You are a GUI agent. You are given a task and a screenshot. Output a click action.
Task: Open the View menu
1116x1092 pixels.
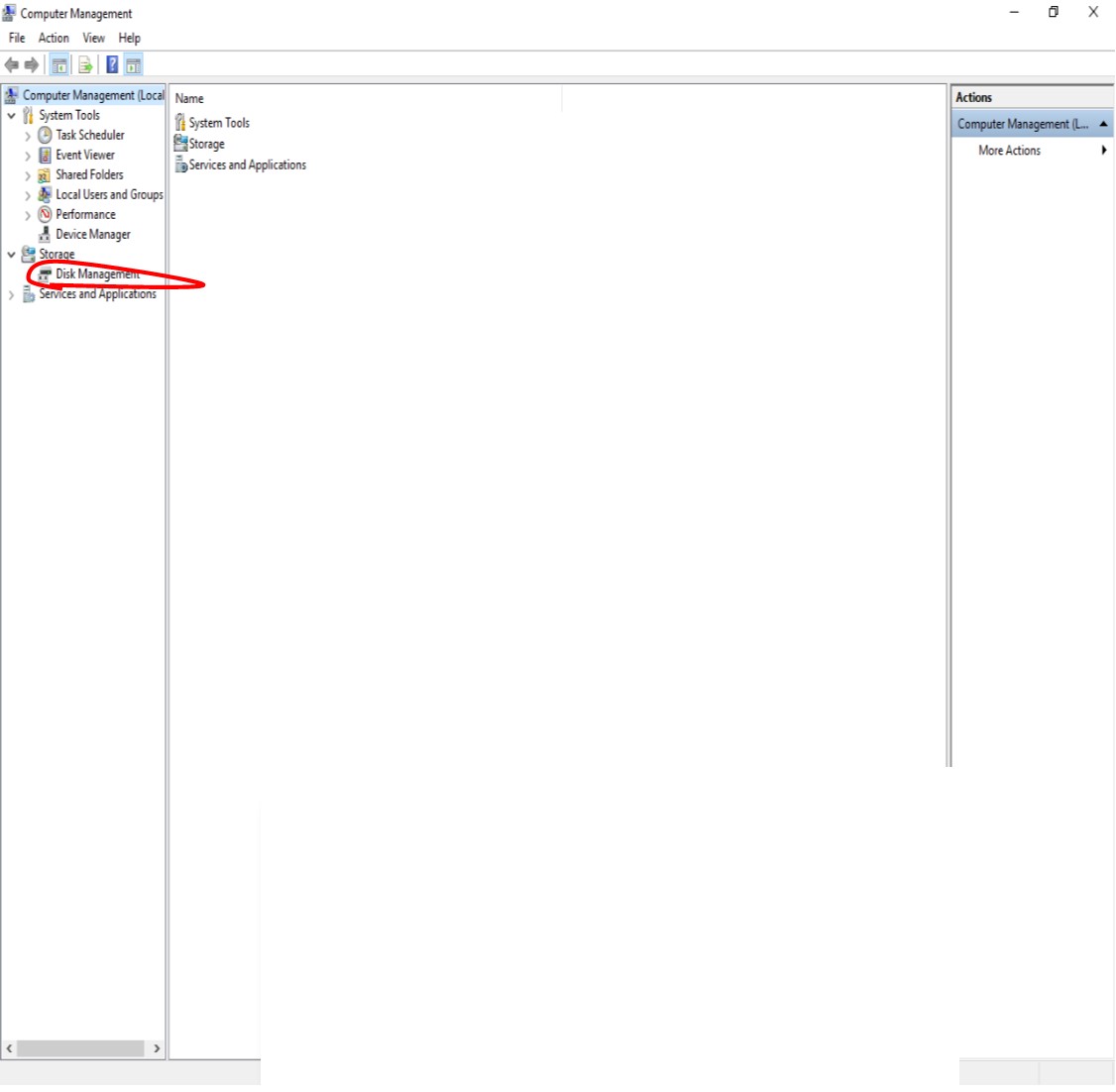coord(93,38)
